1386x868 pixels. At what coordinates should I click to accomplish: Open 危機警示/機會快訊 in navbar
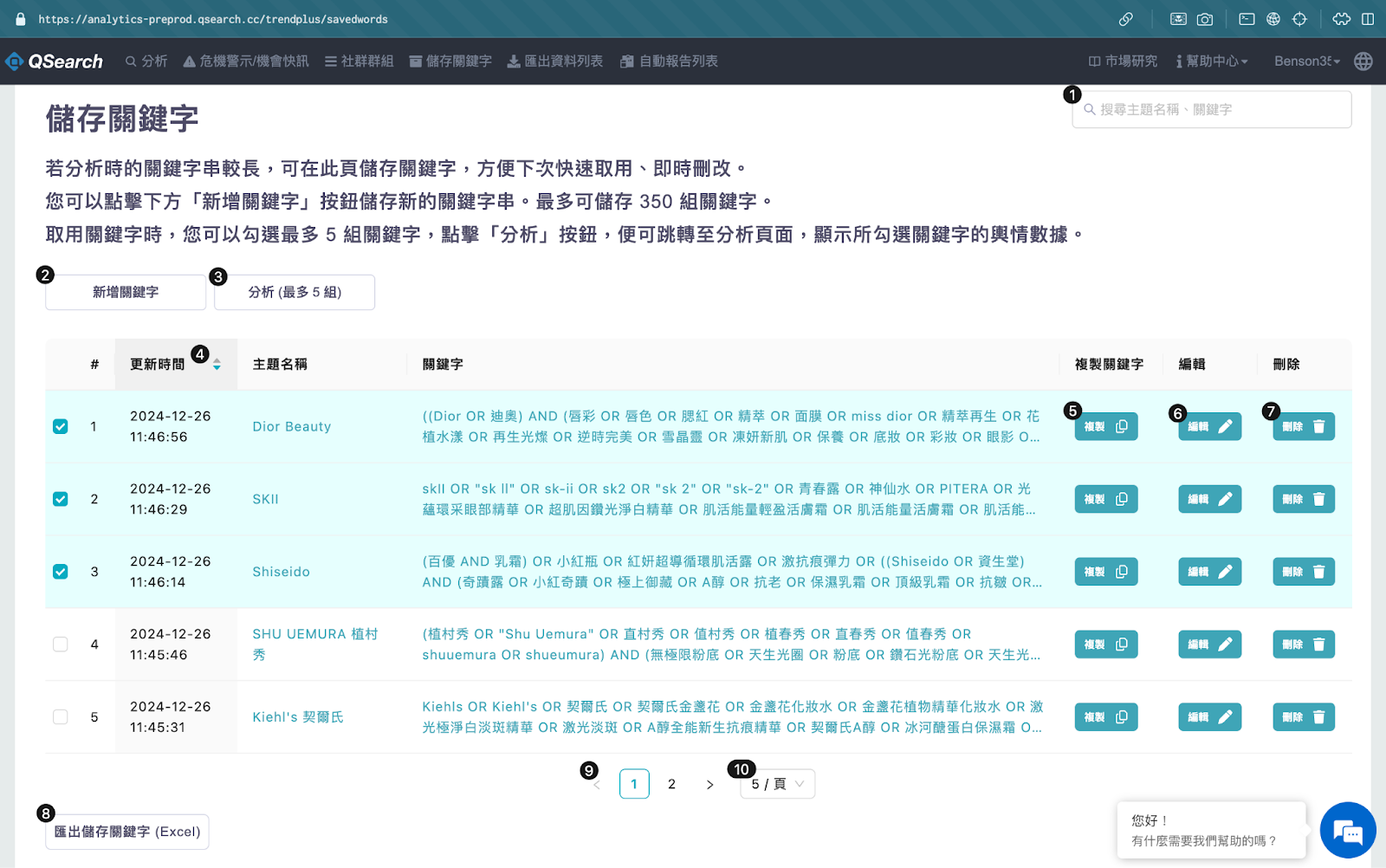246,62
